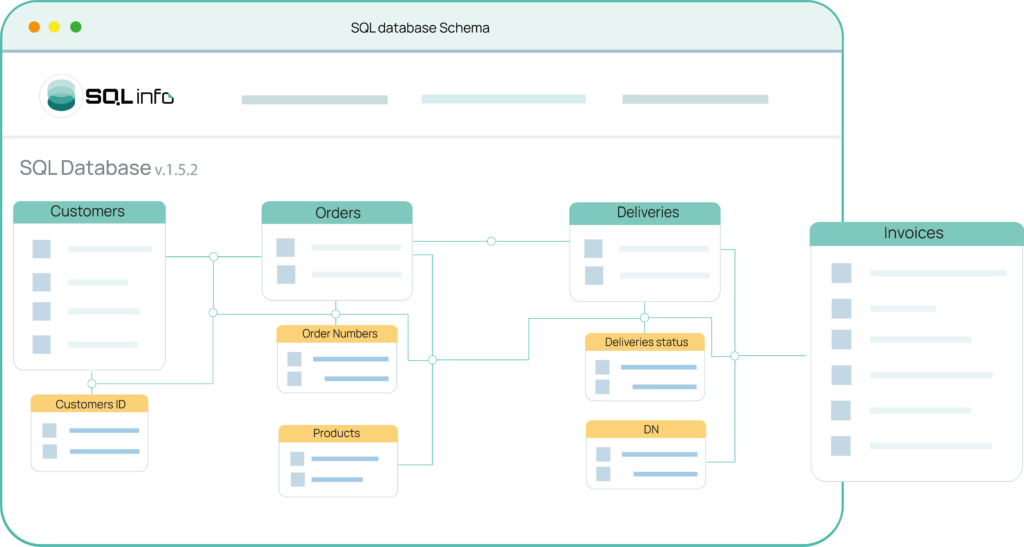
Task: Select the Customers table header
Action: click(89, 212)
